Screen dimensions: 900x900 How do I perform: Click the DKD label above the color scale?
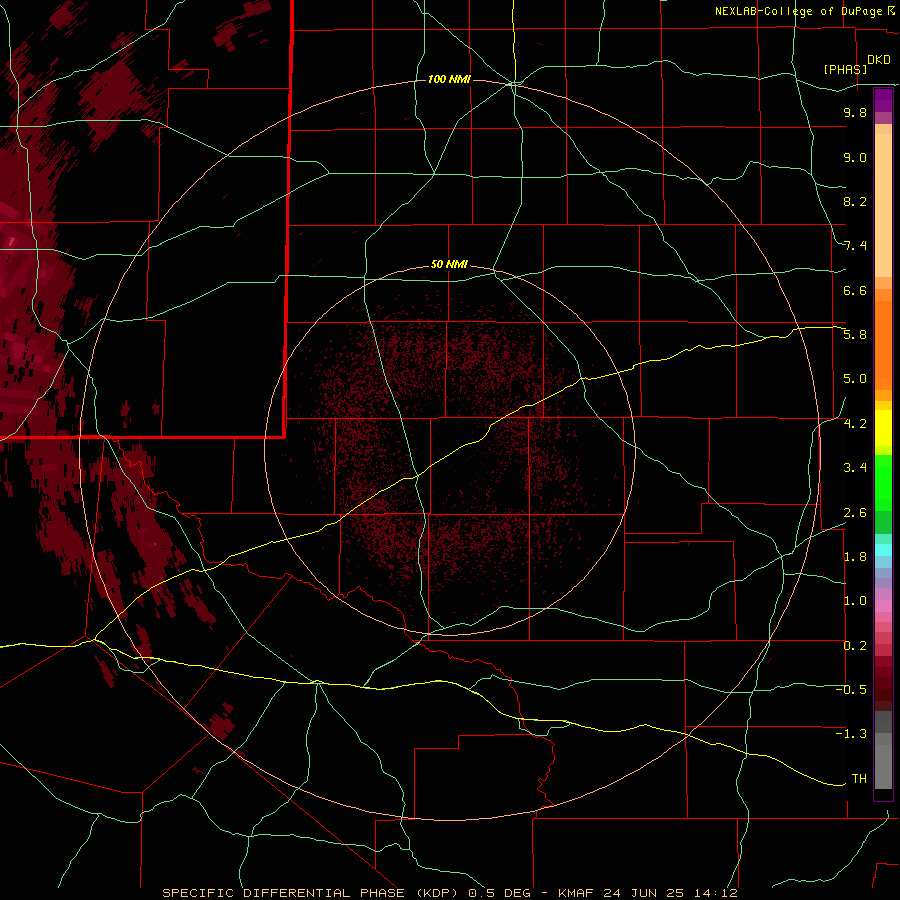click(x=879, y=60)
